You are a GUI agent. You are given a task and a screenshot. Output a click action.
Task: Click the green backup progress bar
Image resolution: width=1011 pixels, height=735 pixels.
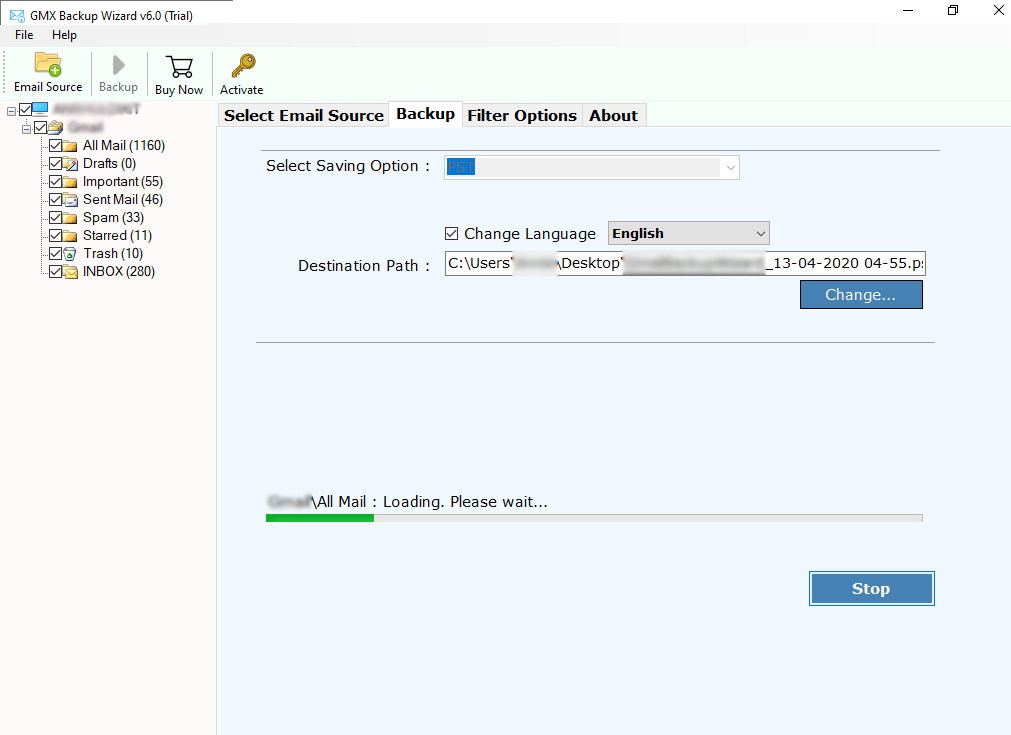pos(594,518)
